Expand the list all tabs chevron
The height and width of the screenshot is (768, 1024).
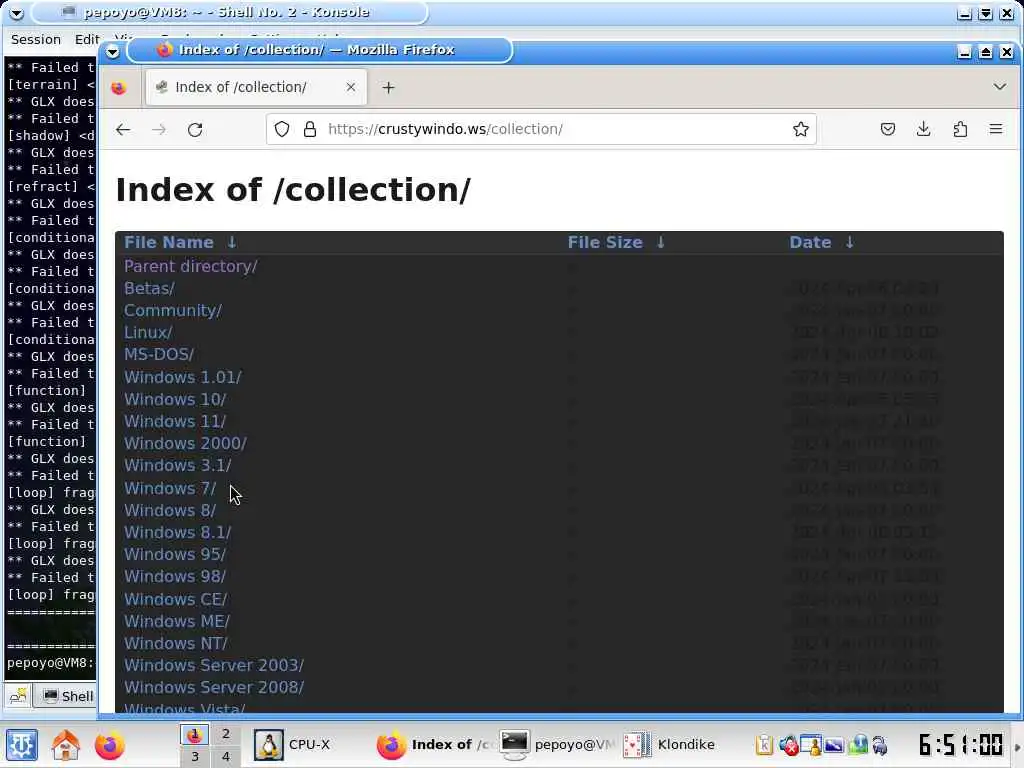point(999,87)
